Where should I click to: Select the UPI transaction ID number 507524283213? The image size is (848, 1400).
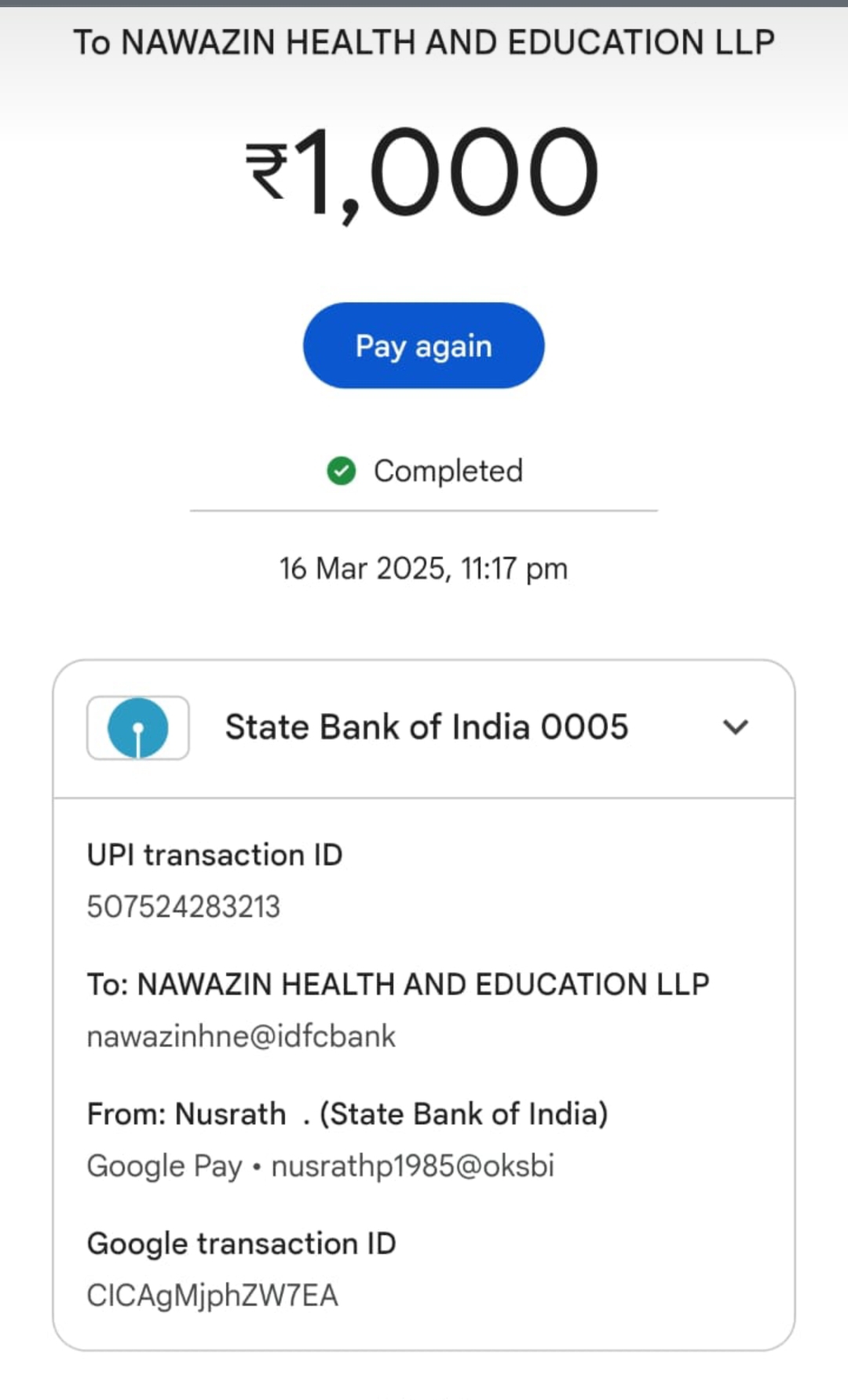[183, 907]
